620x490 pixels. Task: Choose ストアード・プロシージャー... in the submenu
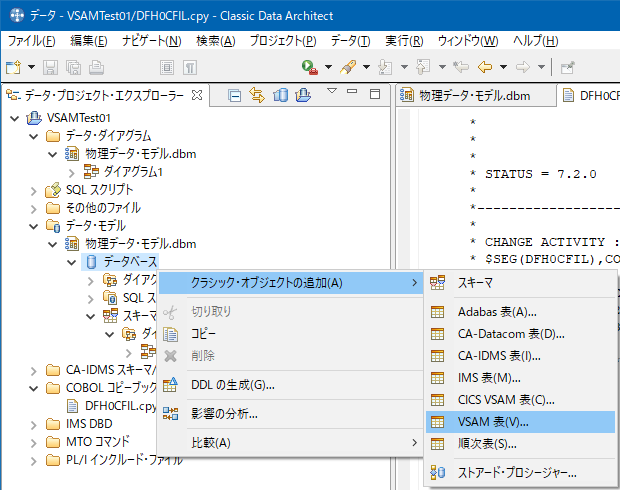click(520, 473)
